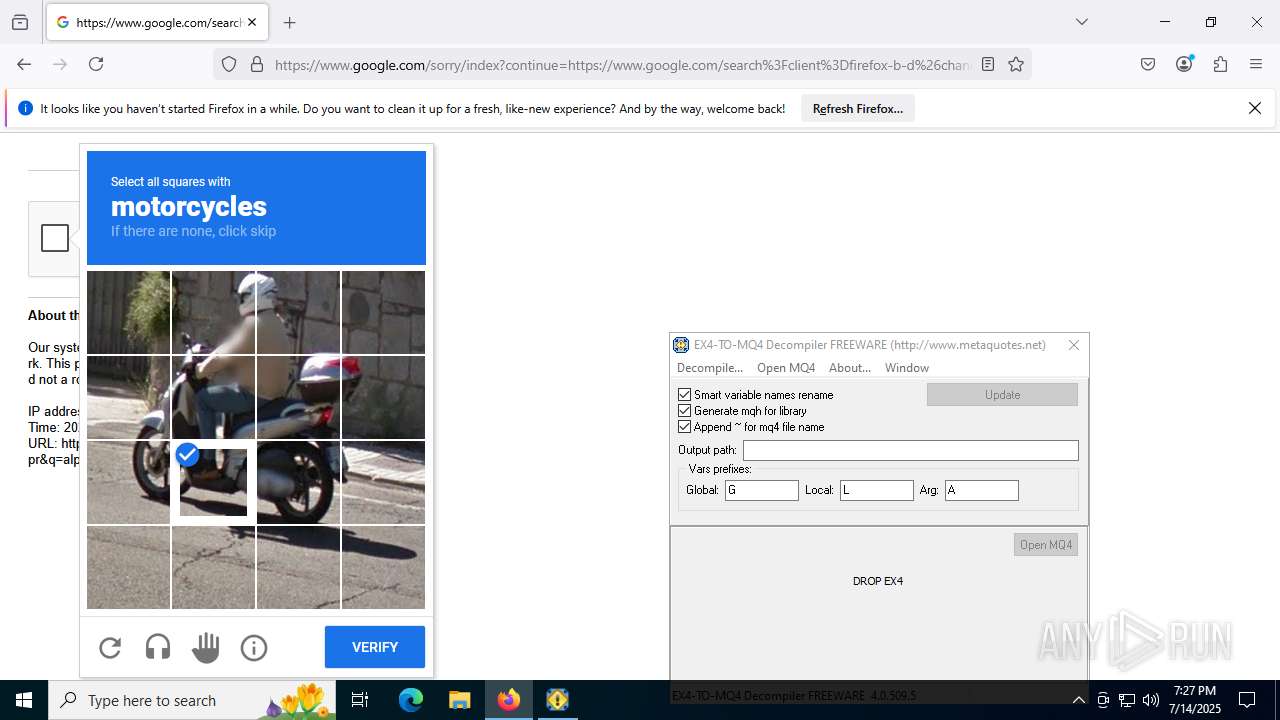The height and width of the screenshot is (720, 1280).
Task: Reload the captcha challenge
Action: [x=110, y=648]
